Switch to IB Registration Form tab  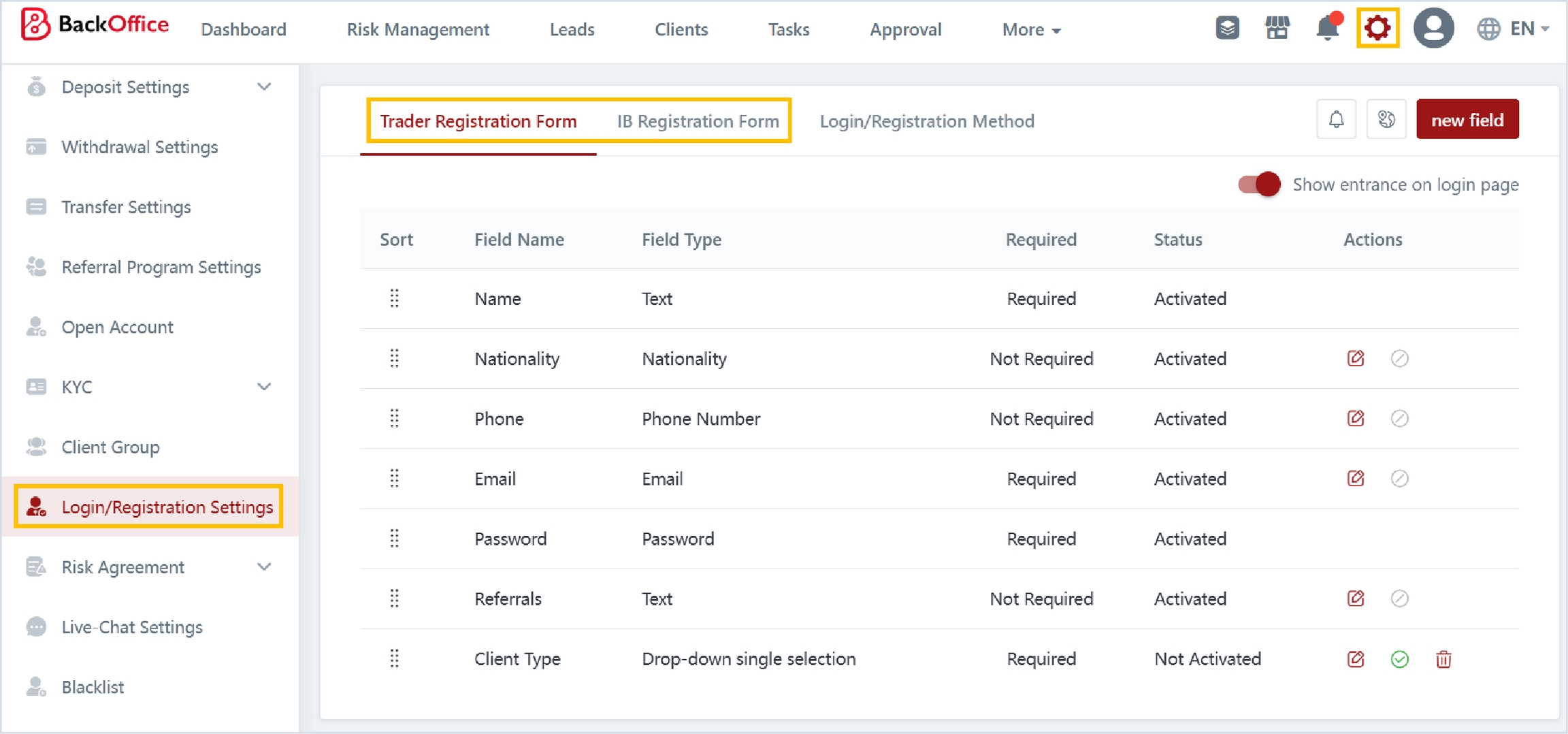698,121
